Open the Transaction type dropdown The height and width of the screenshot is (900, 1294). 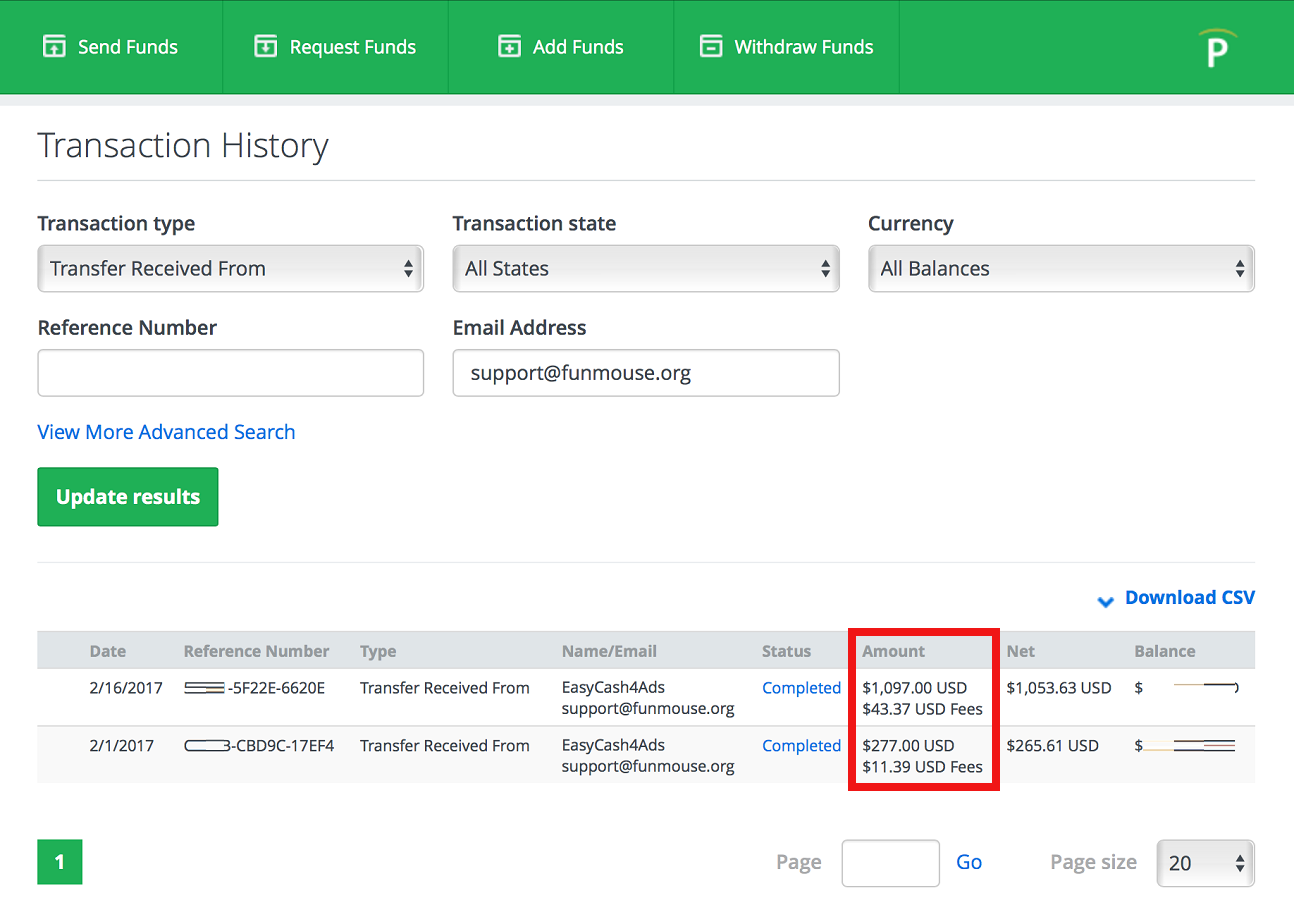pyautogui.click(x=231, y=269)
